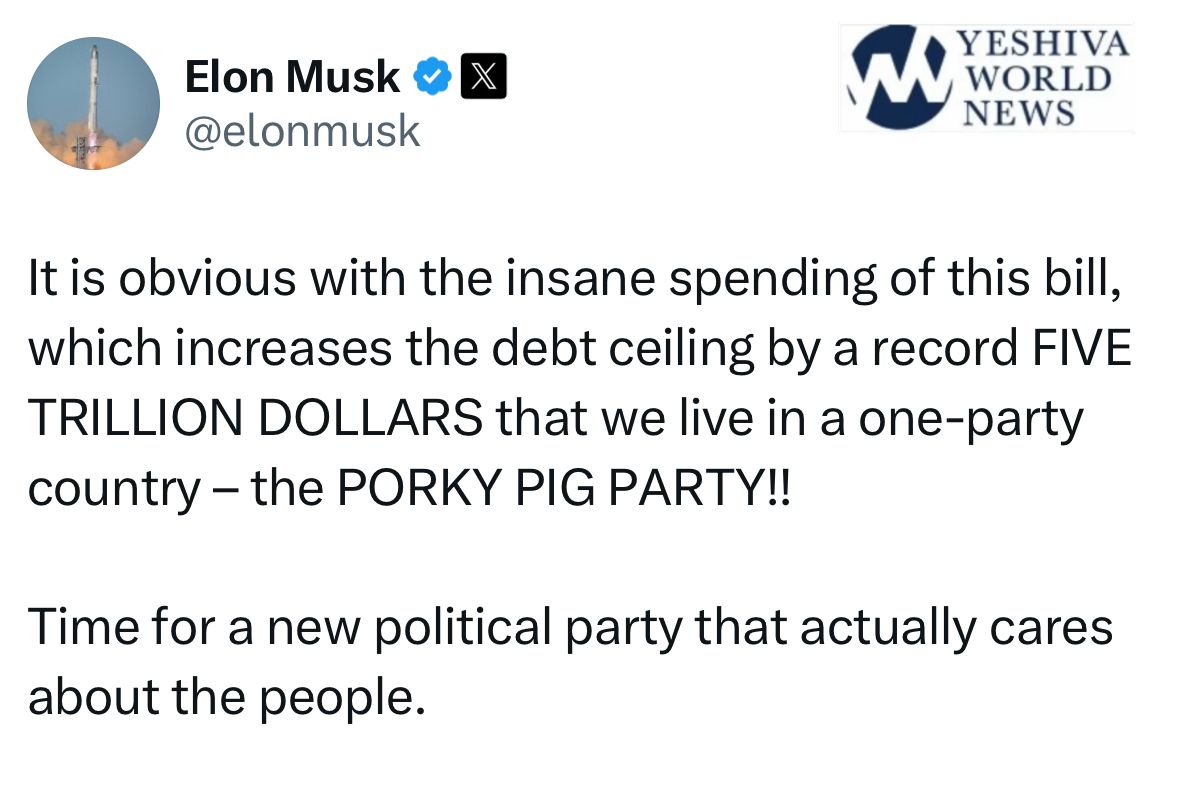Click the final line "about the people."
This screenshot has height=800, width=1179.
coord(220,697)
